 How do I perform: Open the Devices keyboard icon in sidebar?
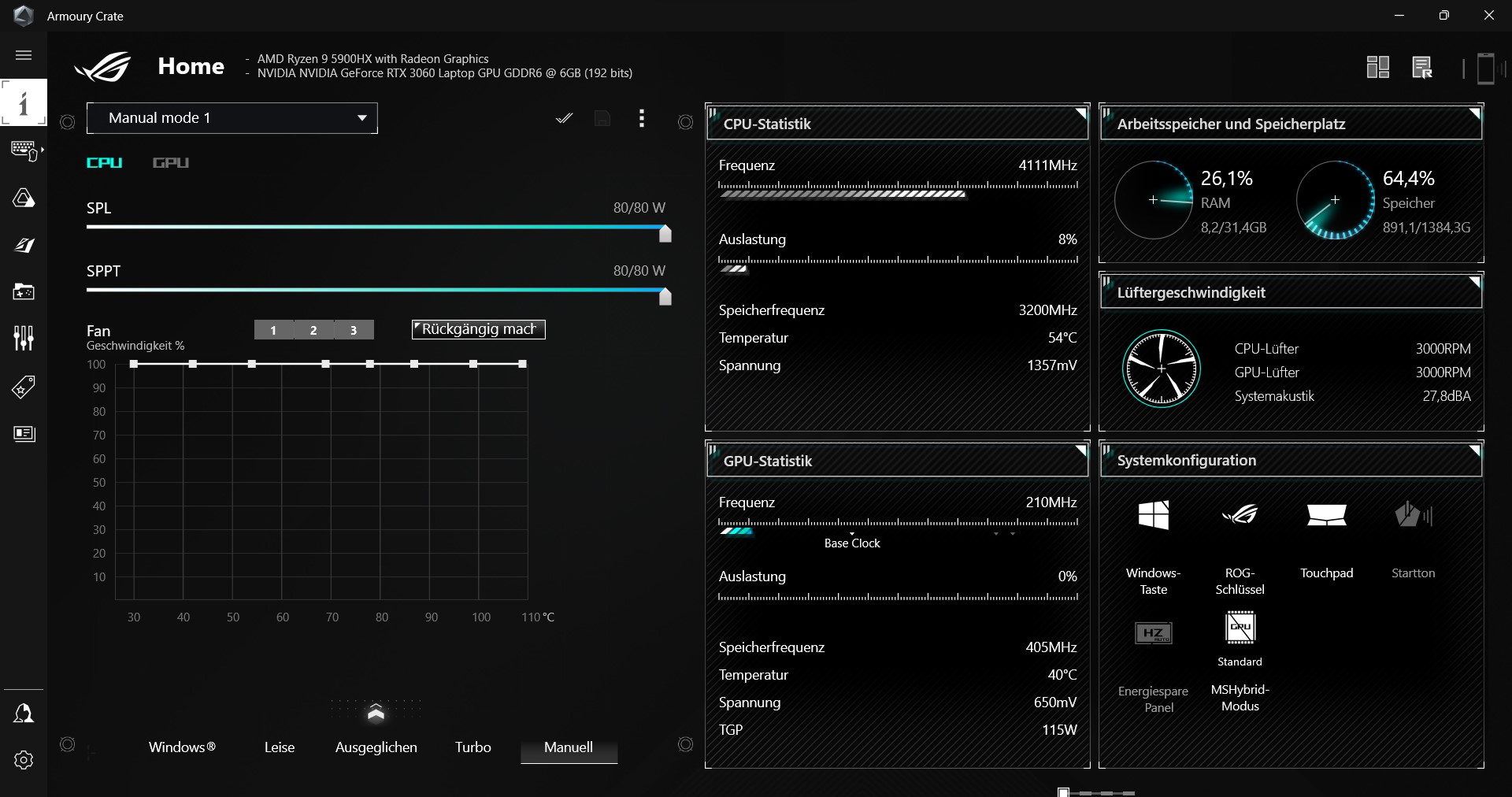click(x=24, y=150)
